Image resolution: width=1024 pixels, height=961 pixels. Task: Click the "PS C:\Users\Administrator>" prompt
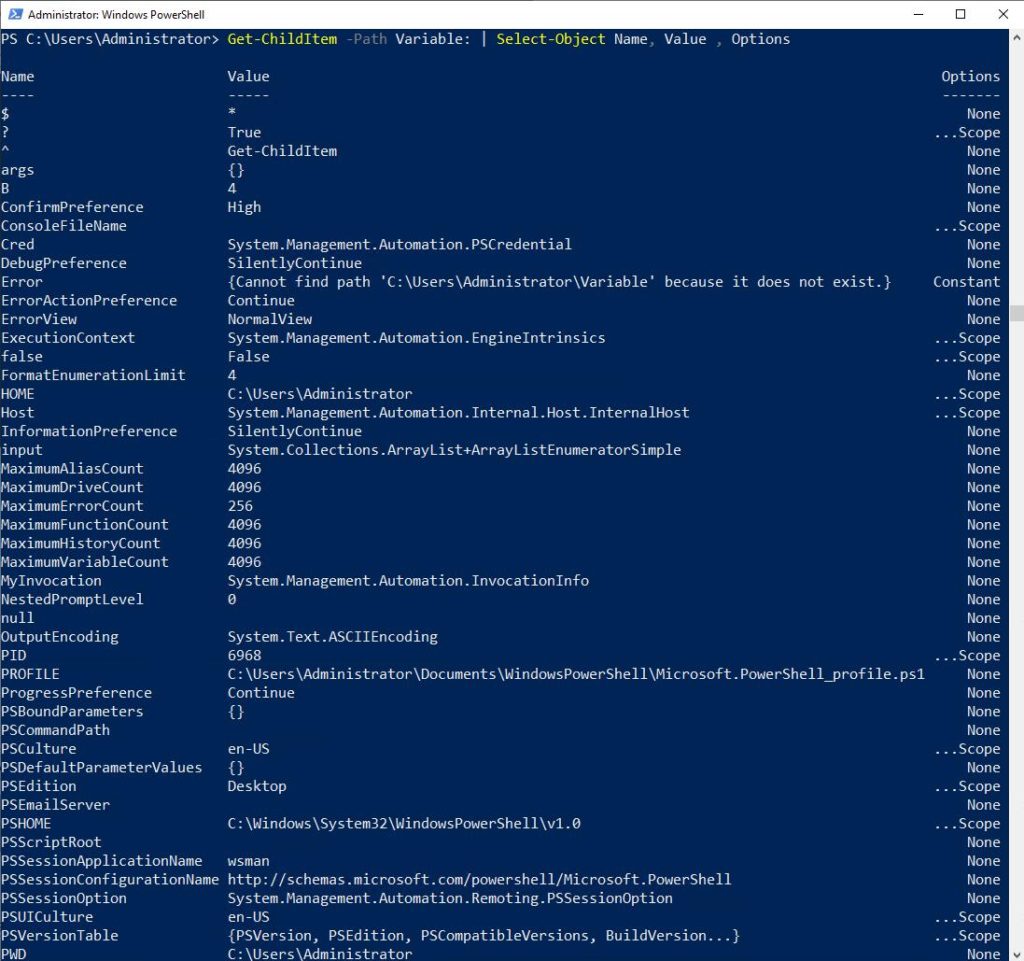pyautogui.click(x=110, y=39)
